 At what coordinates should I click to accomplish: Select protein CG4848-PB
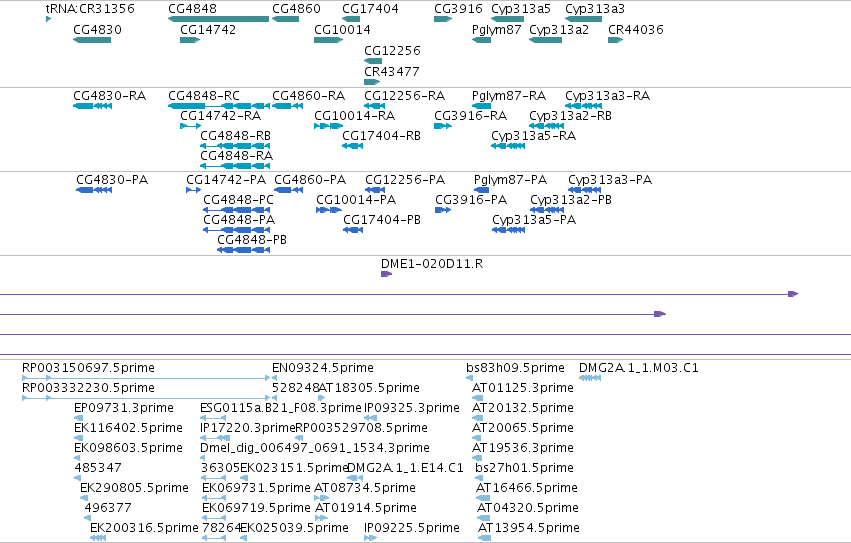tap(252, 240)
